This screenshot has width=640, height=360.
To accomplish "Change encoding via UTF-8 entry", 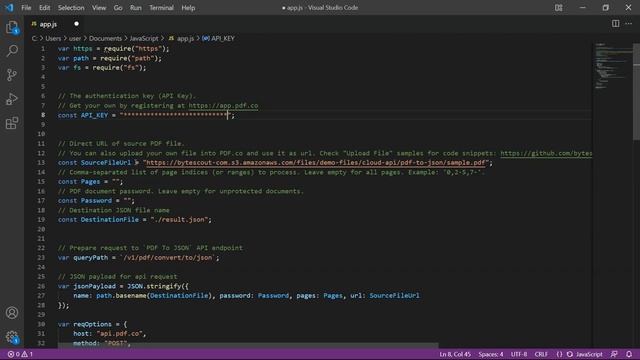I will click(x=519, y=354).
